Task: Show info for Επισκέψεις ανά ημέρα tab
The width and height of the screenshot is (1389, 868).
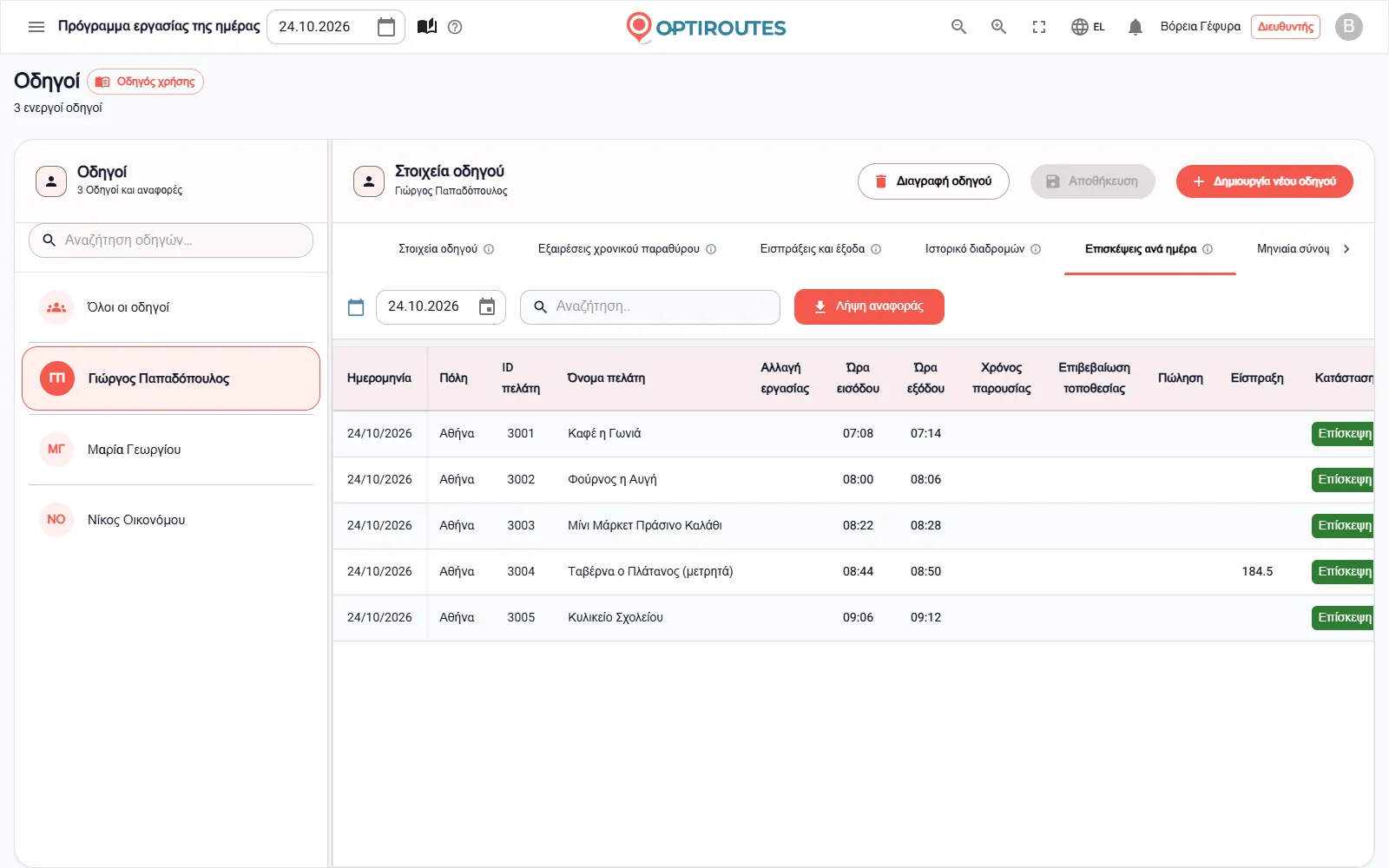Action: click(x=1208, y=249)
